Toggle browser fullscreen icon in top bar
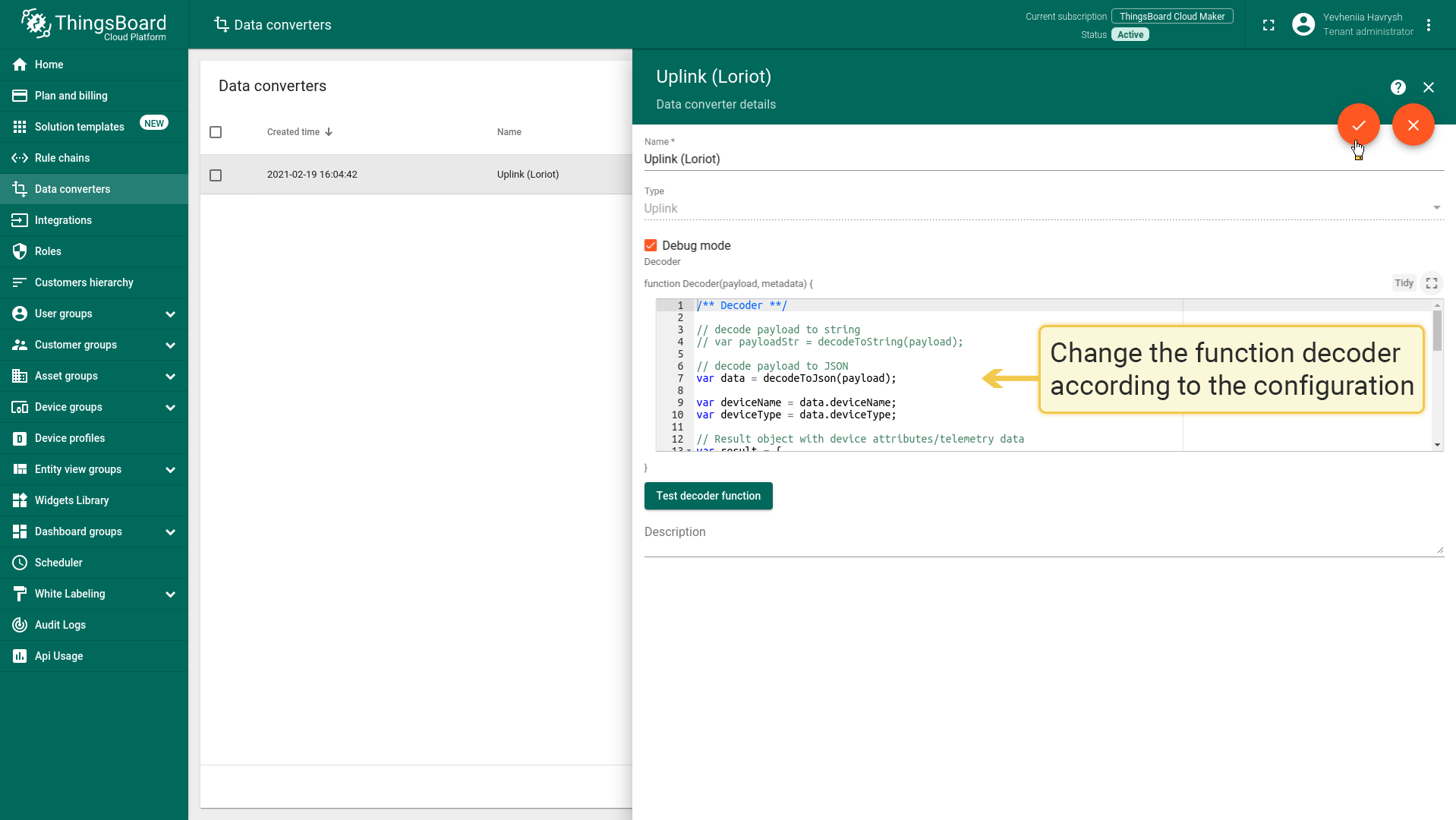Screen dimensions: 1456x820 (1268, 25)
